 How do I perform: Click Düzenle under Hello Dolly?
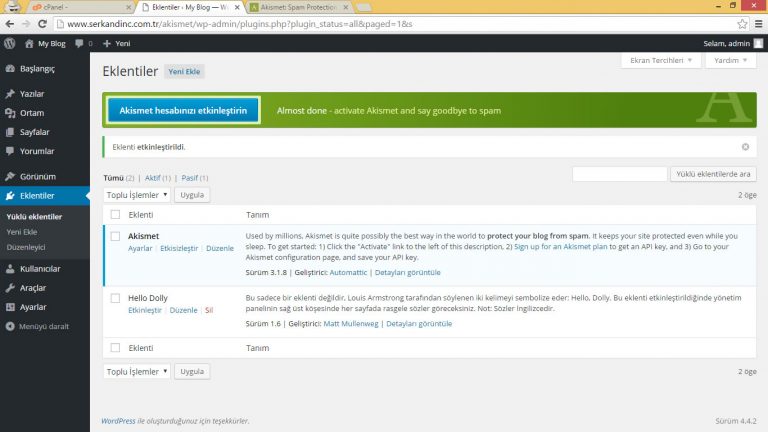pyautogui.click(x=184, y=310)
